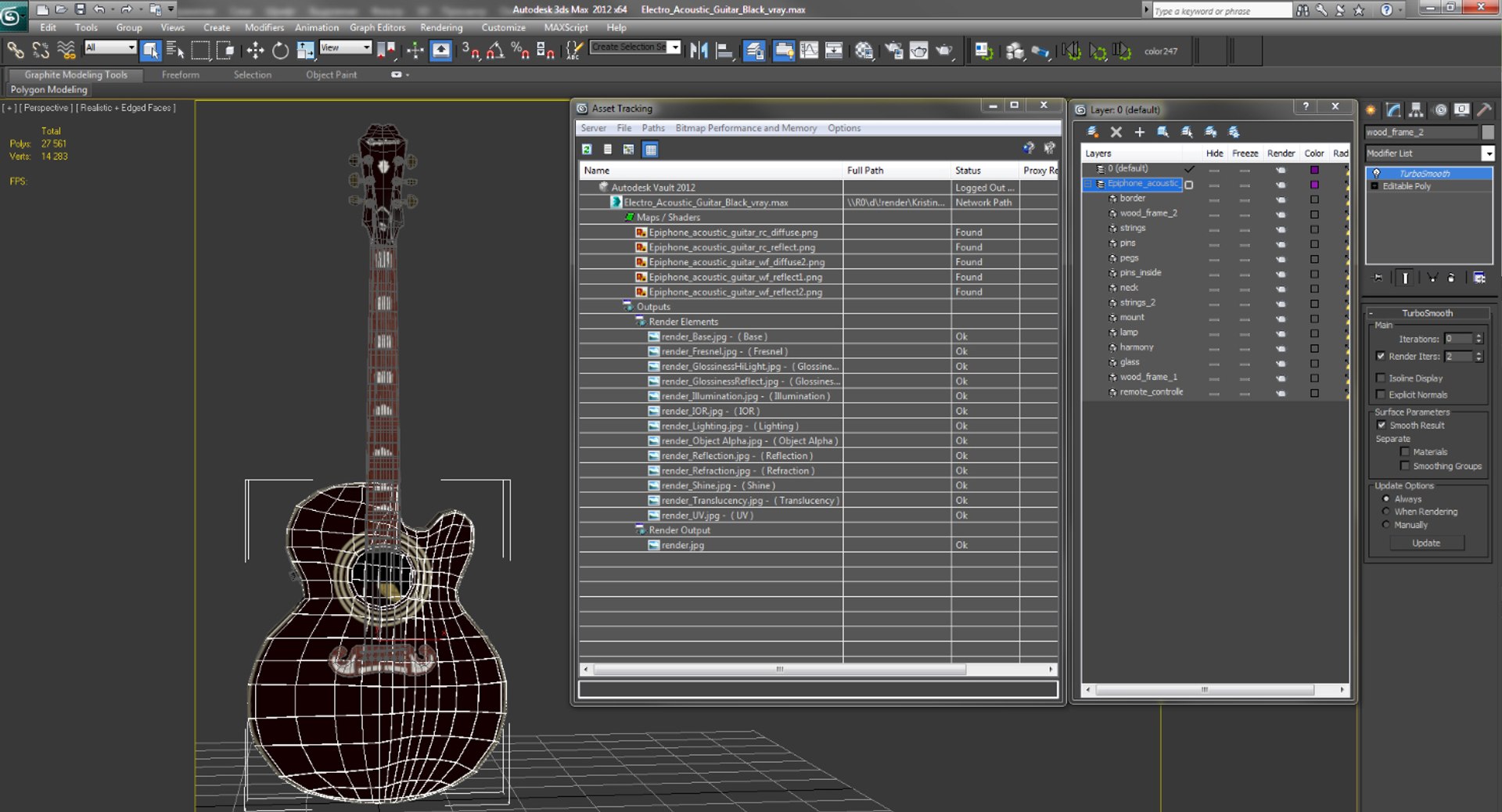The height and width of the screenshot is (812, 1502).
Task: Pin the modifier stack
Action: pos(1378,278)
